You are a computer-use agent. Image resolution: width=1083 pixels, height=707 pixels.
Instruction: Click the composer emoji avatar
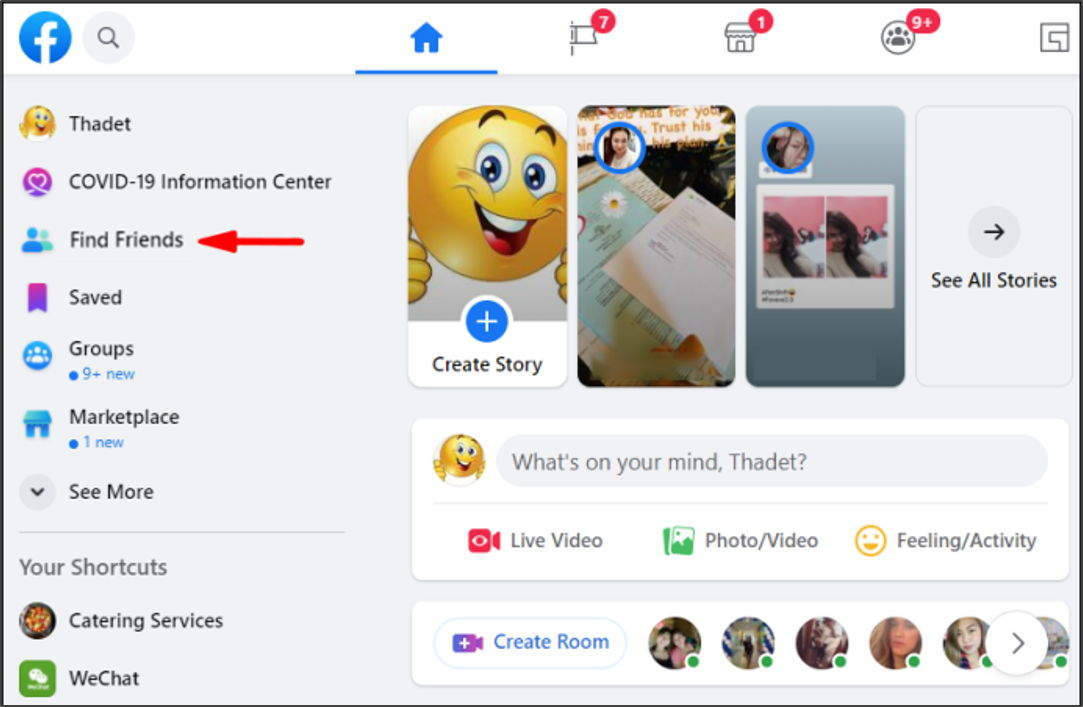[x=459, y=461]
